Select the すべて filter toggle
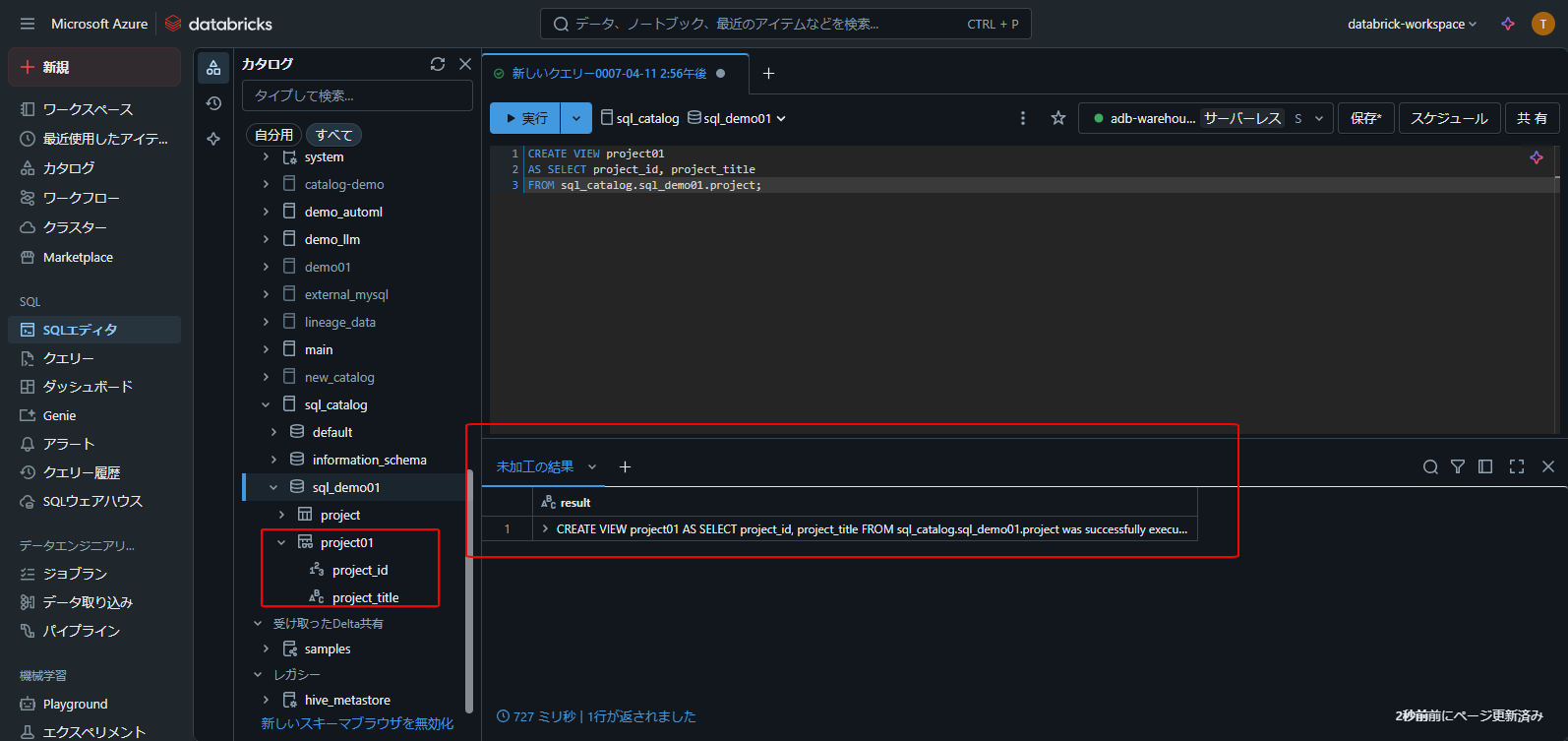This screenshot has width=1568, height=741. 333,135
